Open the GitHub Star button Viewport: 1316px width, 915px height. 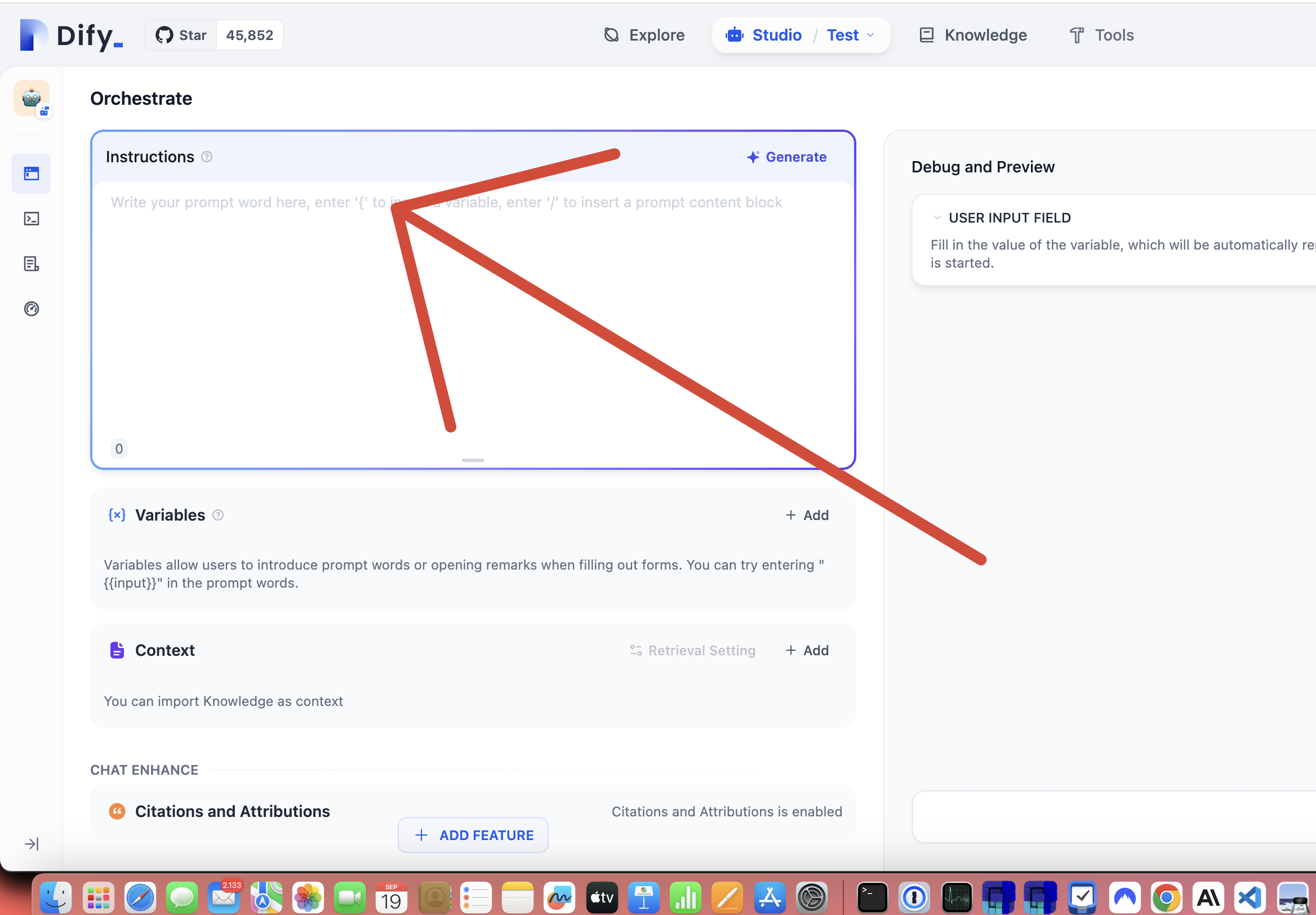[181, 35]
